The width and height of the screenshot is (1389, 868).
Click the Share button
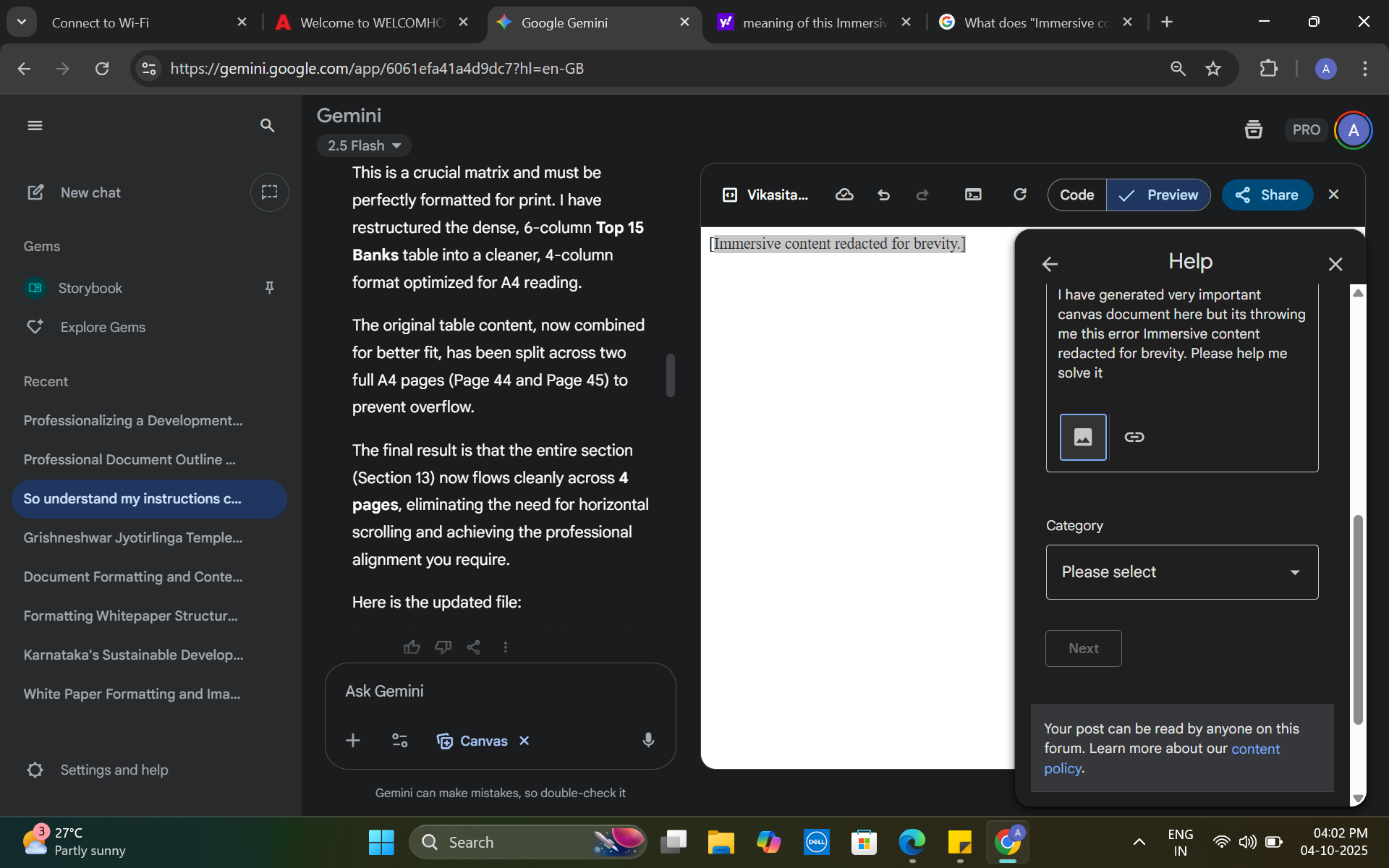click(x=1267, y=195)
